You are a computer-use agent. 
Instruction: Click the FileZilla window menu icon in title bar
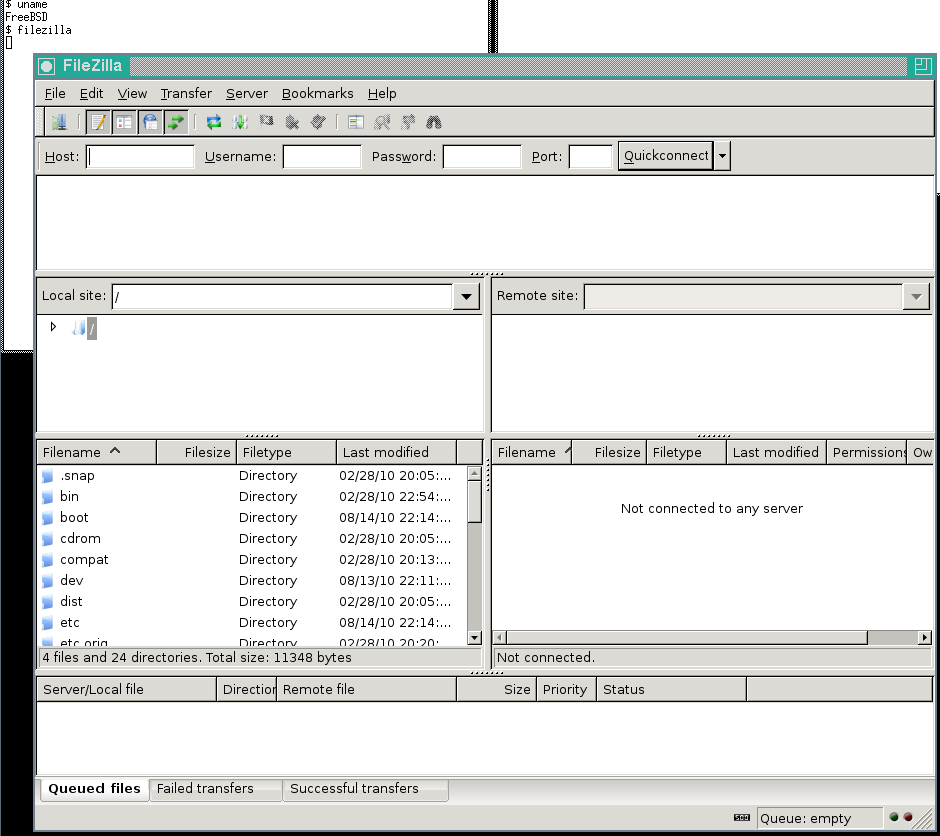click(47, 66)
